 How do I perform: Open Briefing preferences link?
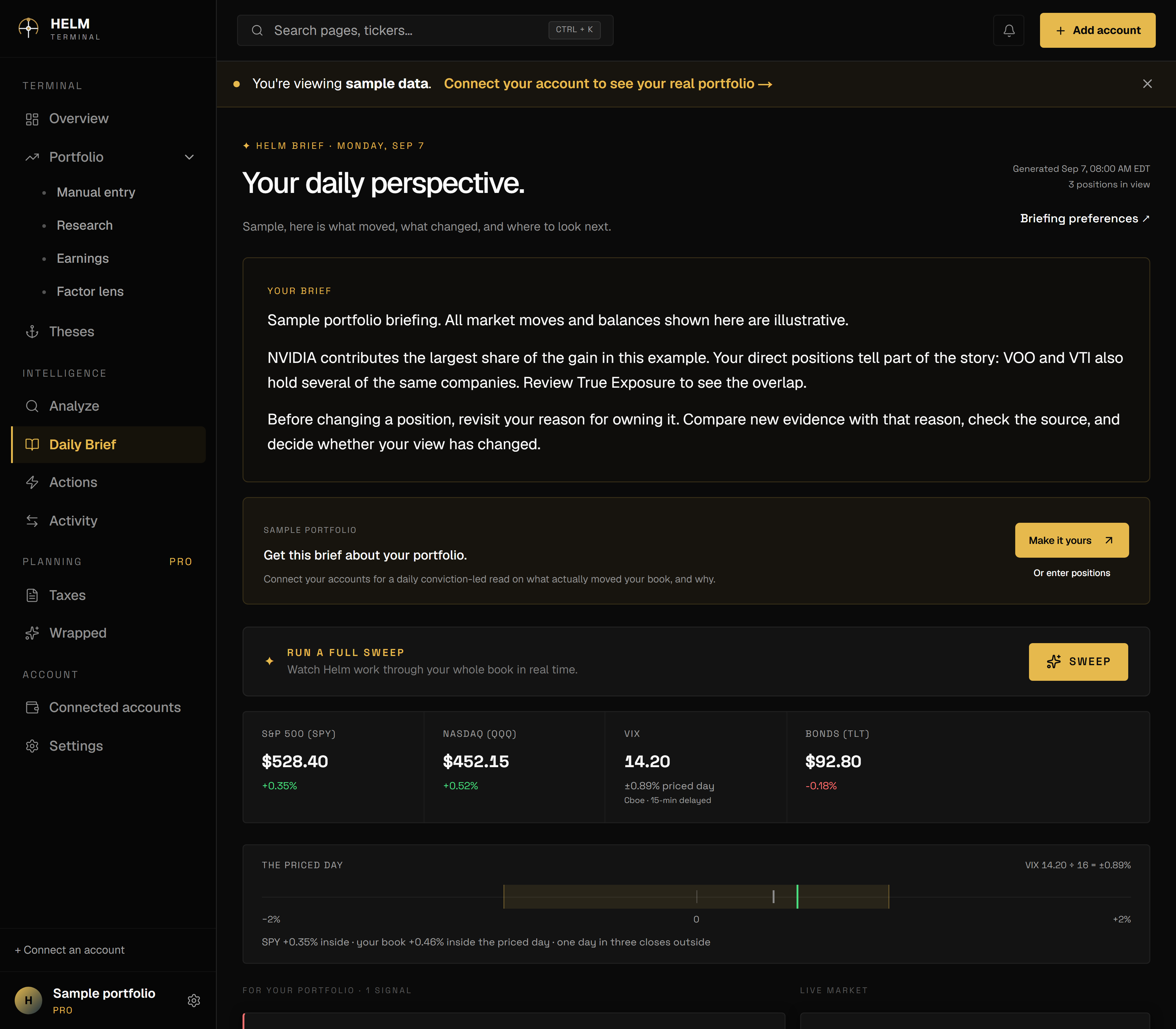[1085, 219]
